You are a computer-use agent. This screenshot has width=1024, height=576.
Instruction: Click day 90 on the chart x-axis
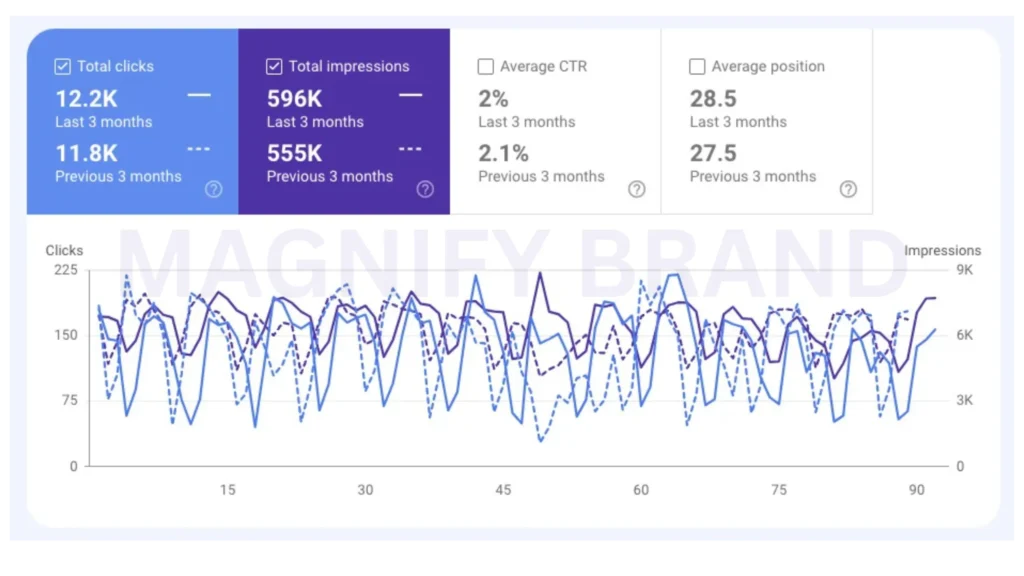(x=916, y=490)
